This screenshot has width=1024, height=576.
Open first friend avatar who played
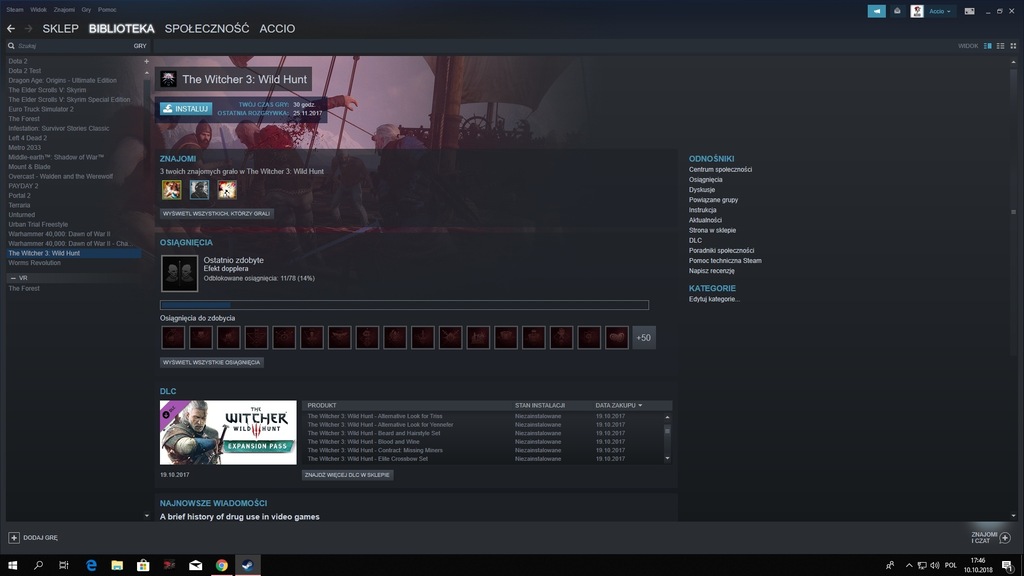[172, 189]
